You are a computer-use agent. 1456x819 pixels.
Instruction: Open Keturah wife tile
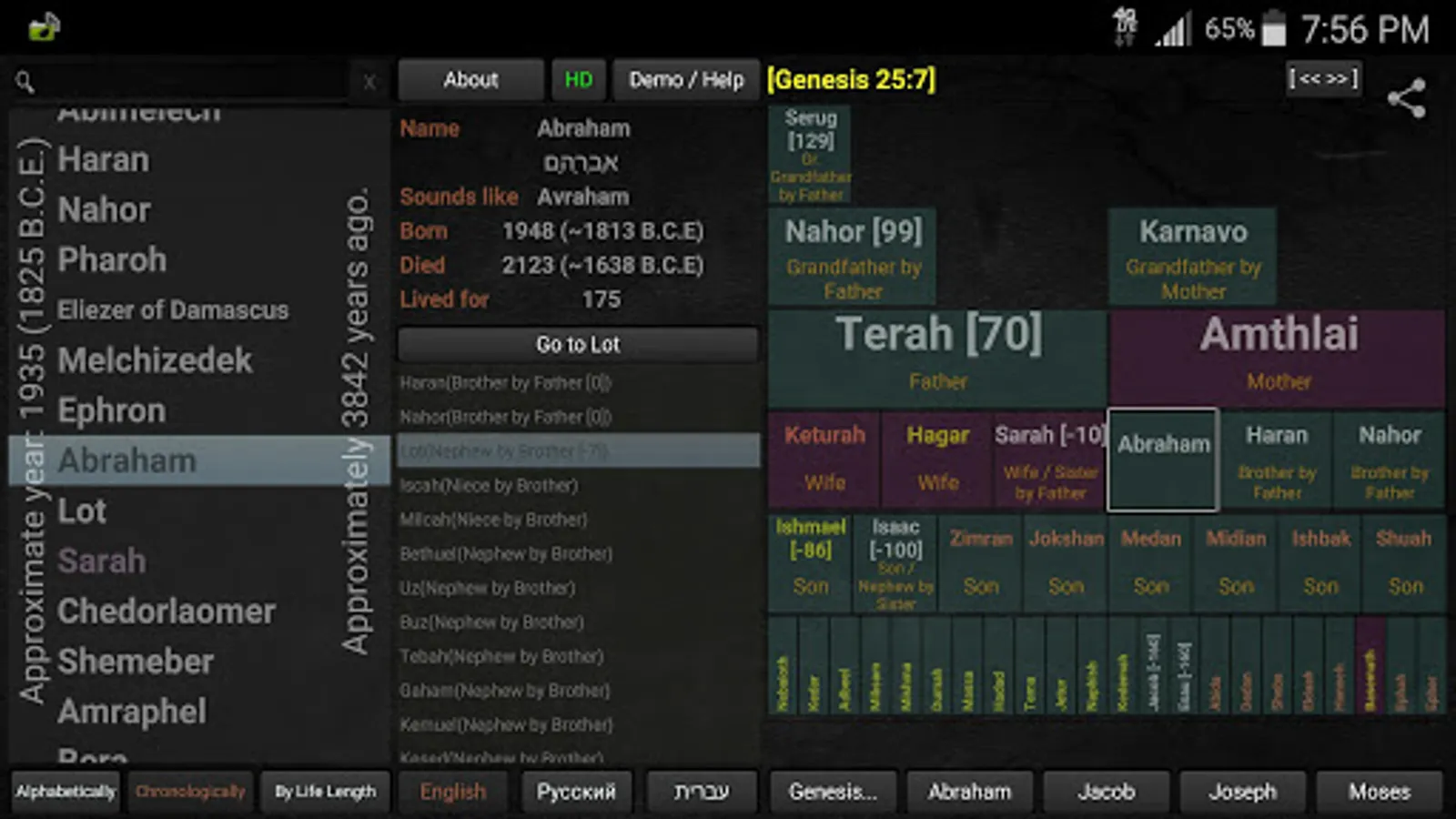[824, 460]
